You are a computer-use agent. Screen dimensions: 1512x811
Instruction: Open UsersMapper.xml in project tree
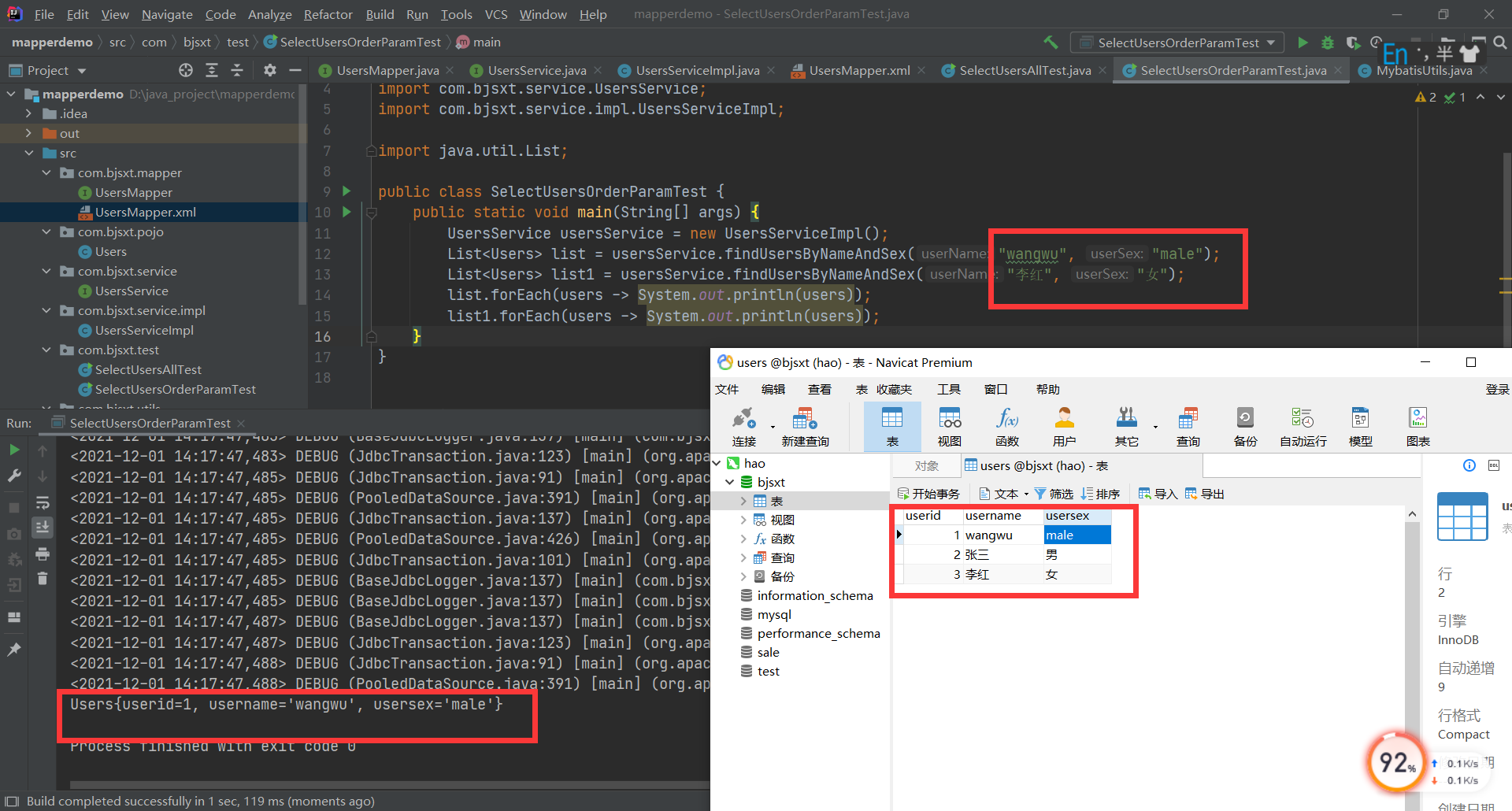[x=146, y=212]
